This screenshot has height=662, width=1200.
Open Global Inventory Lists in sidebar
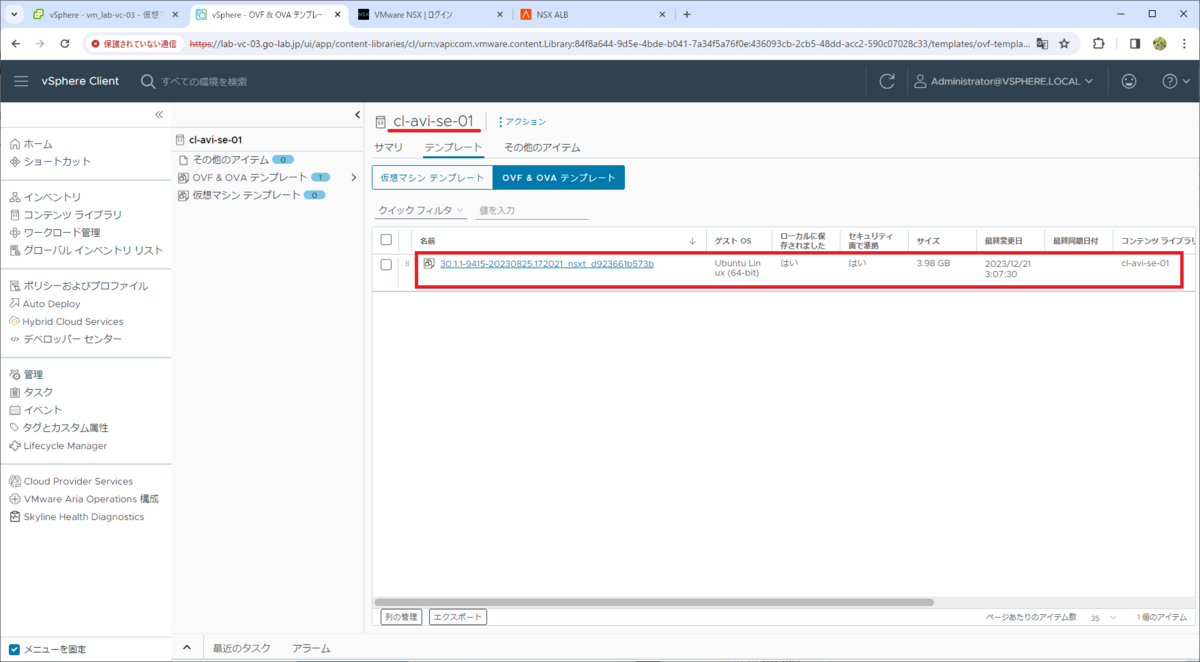click(86, 250)
